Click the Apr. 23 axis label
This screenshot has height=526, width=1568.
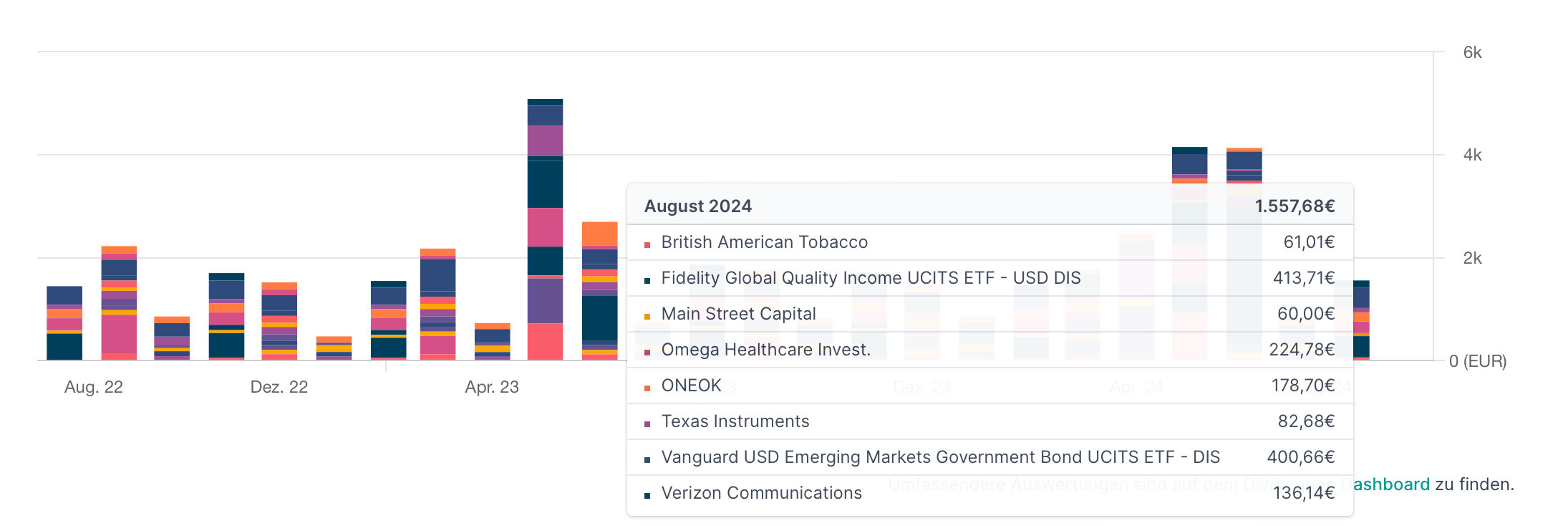pos(492,387)
